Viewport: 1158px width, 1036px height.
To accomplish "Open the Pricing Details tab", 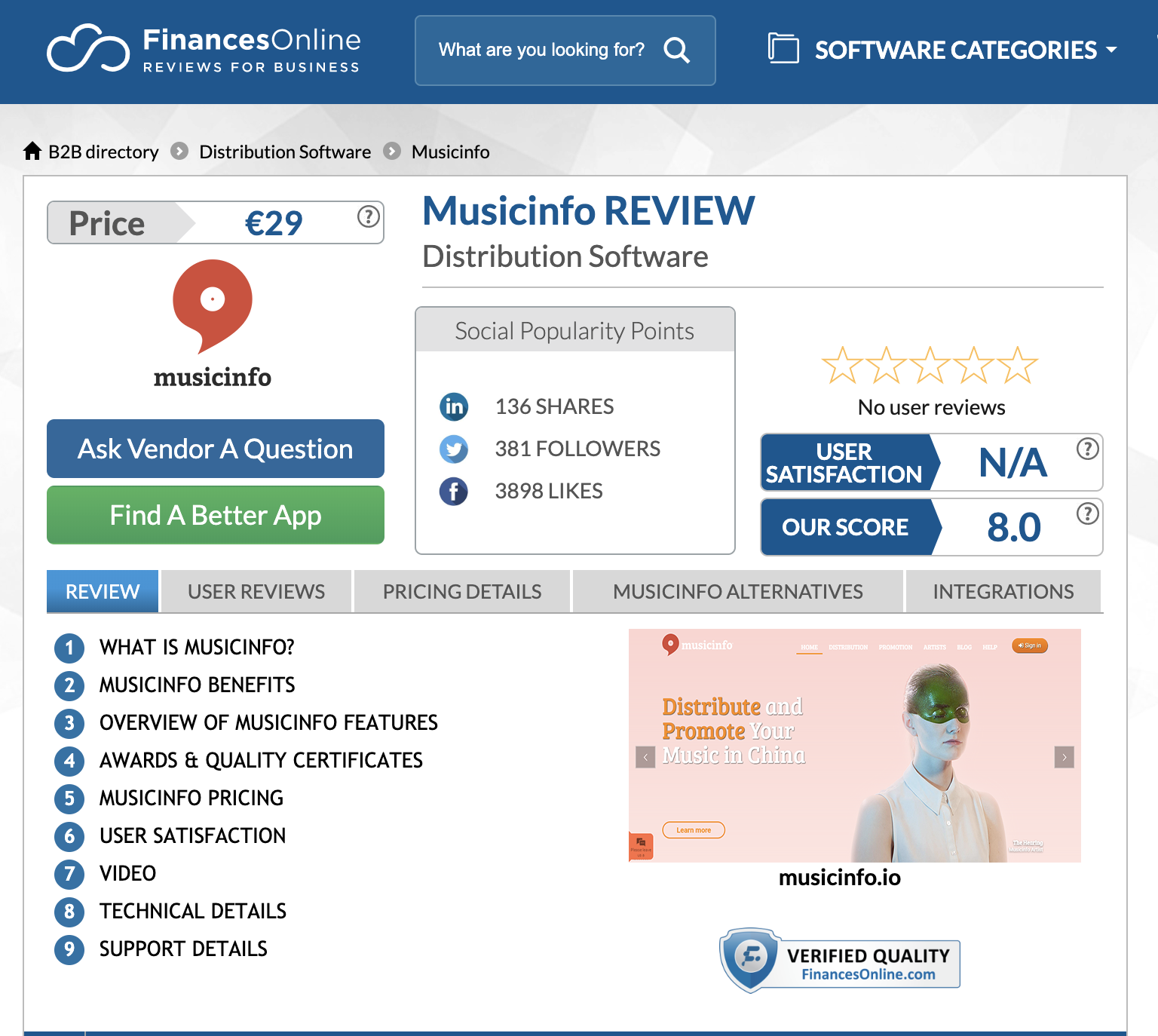I will [462, 591].
